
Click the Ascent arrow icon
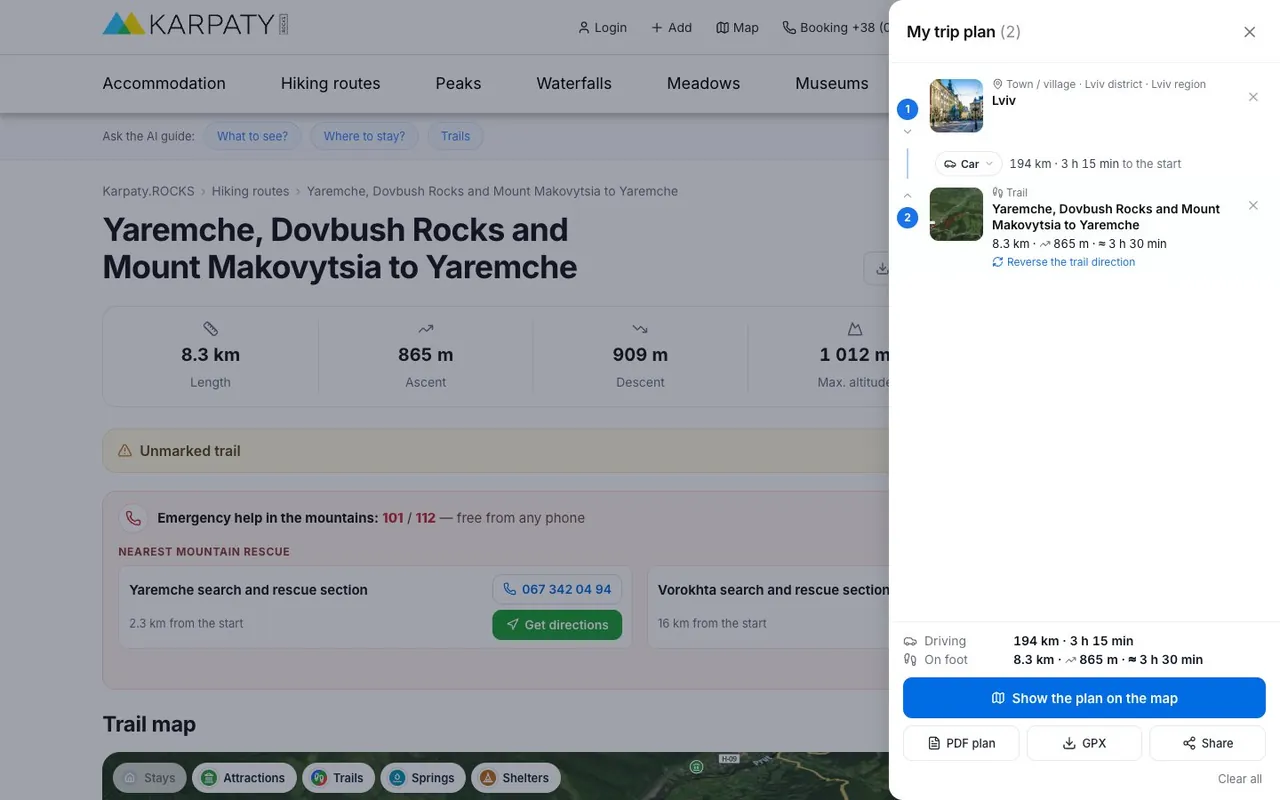click(x=426, y=328)
